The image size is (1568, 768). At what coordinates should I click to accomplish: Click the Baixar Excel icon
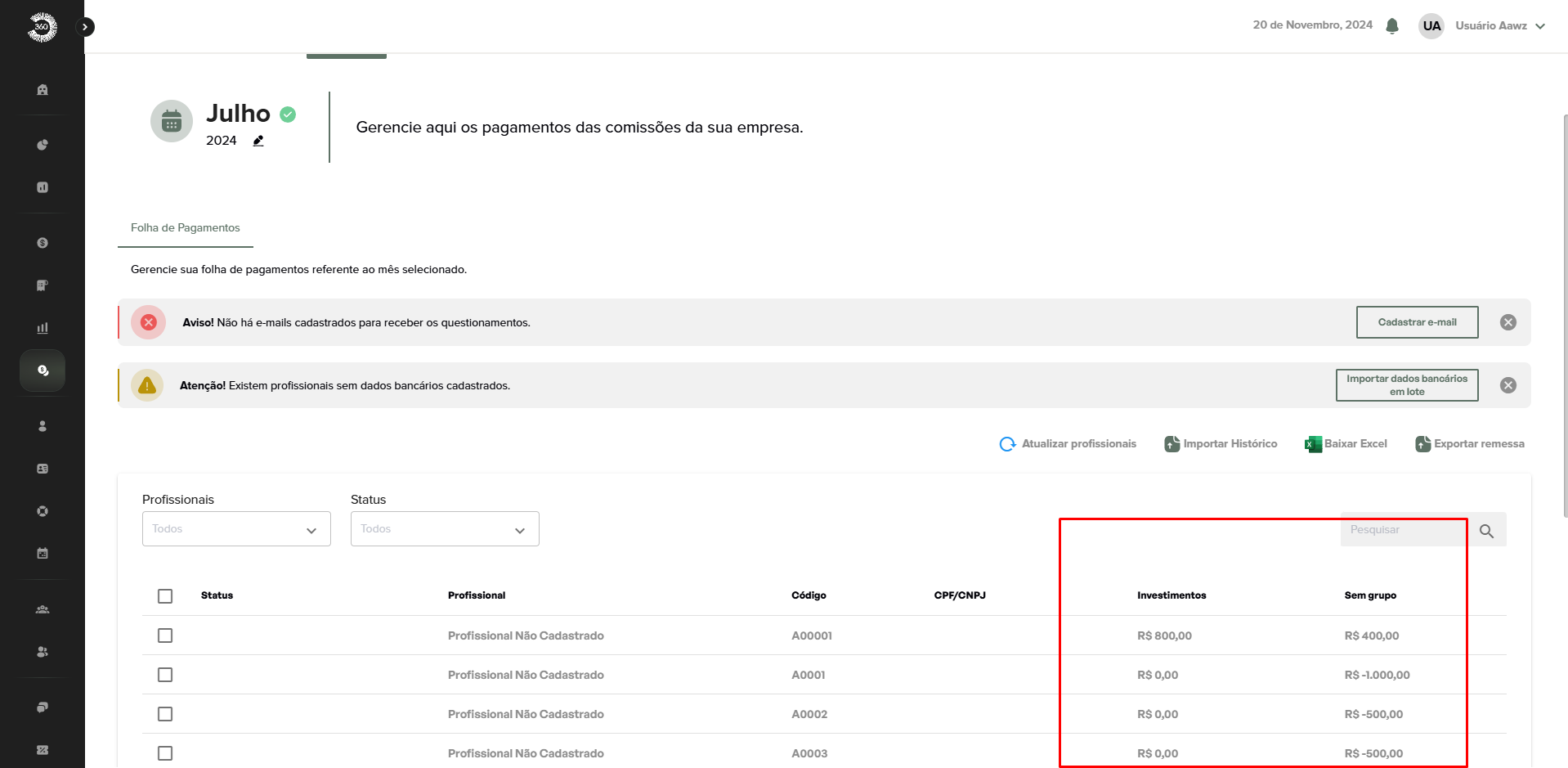[x=1313, y=444]
